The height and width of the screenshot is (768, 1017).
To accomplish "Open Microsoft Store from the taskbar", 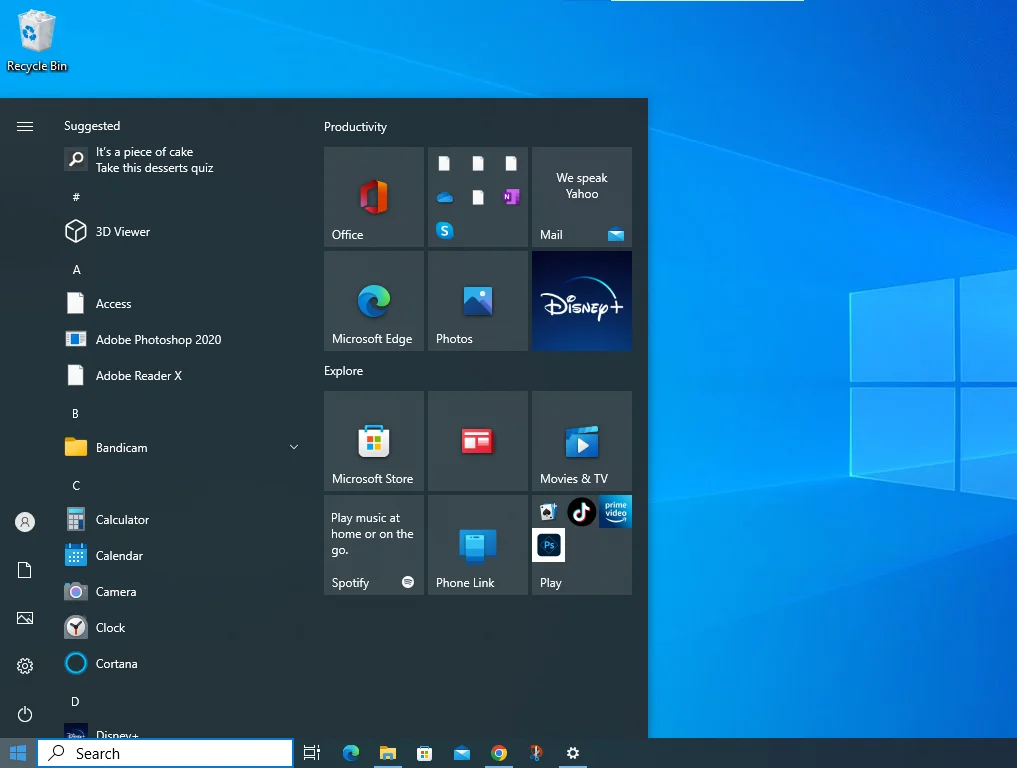I will (x=425, y=753).
